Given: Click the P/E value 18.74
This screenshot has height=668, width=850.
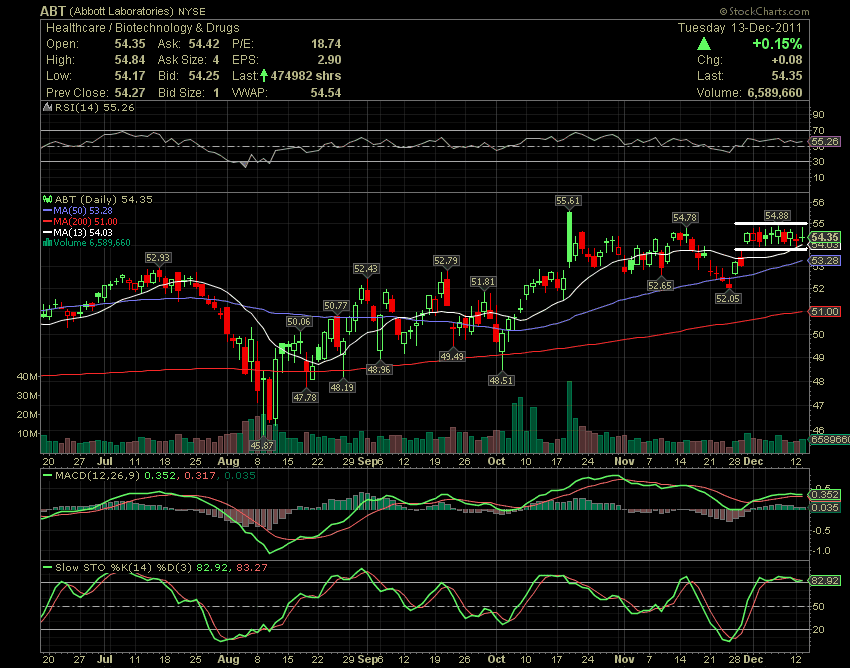Looking at the screenshot, I should 326,43.
